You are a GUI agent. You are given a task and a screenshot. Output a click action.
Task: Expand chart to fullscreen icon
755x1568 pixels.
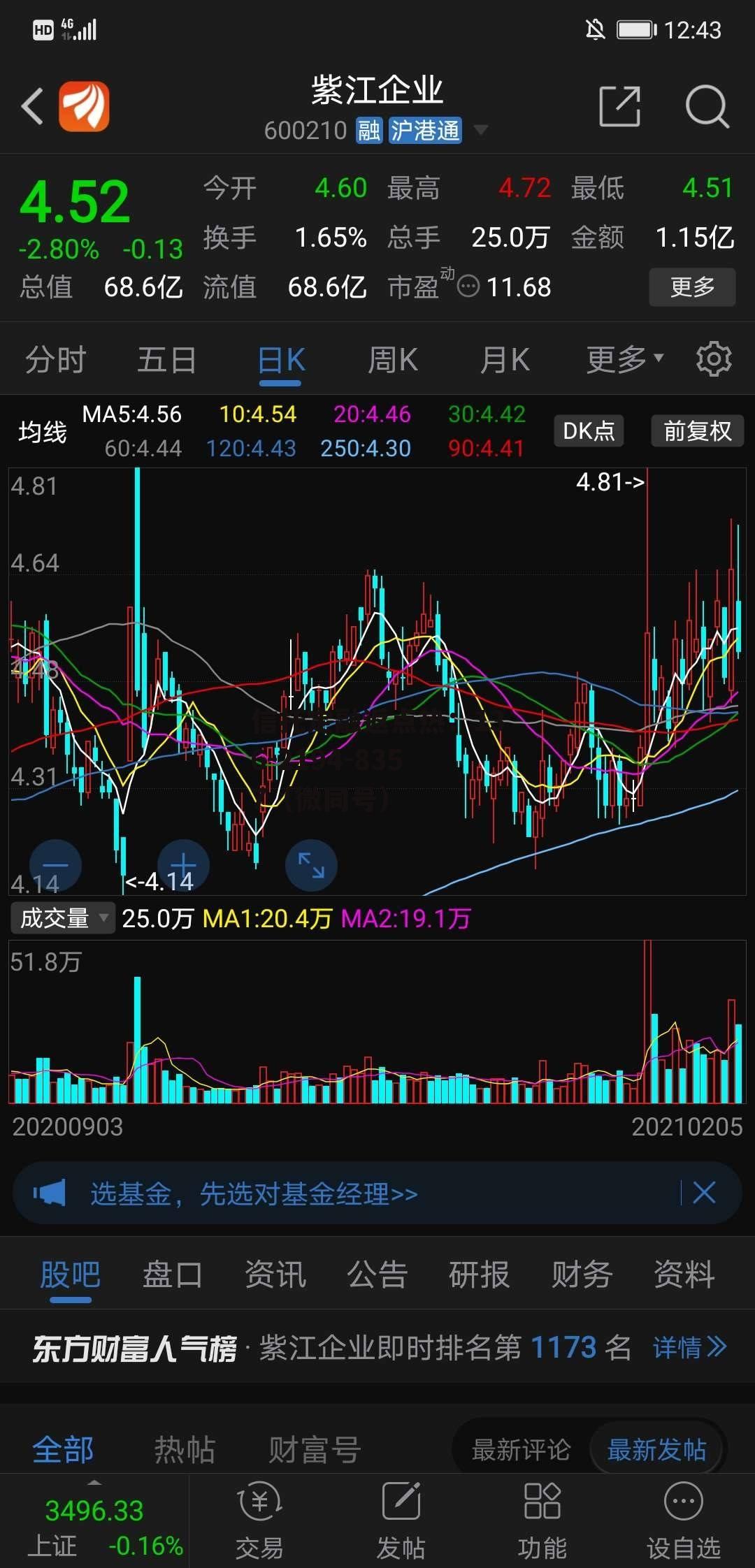pyautogui.click(x=311, y=865)
